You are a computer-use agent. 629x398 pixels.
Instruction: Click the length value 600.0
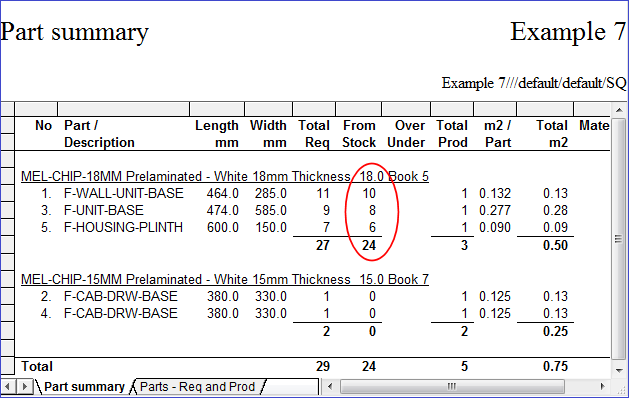(223, 227)
